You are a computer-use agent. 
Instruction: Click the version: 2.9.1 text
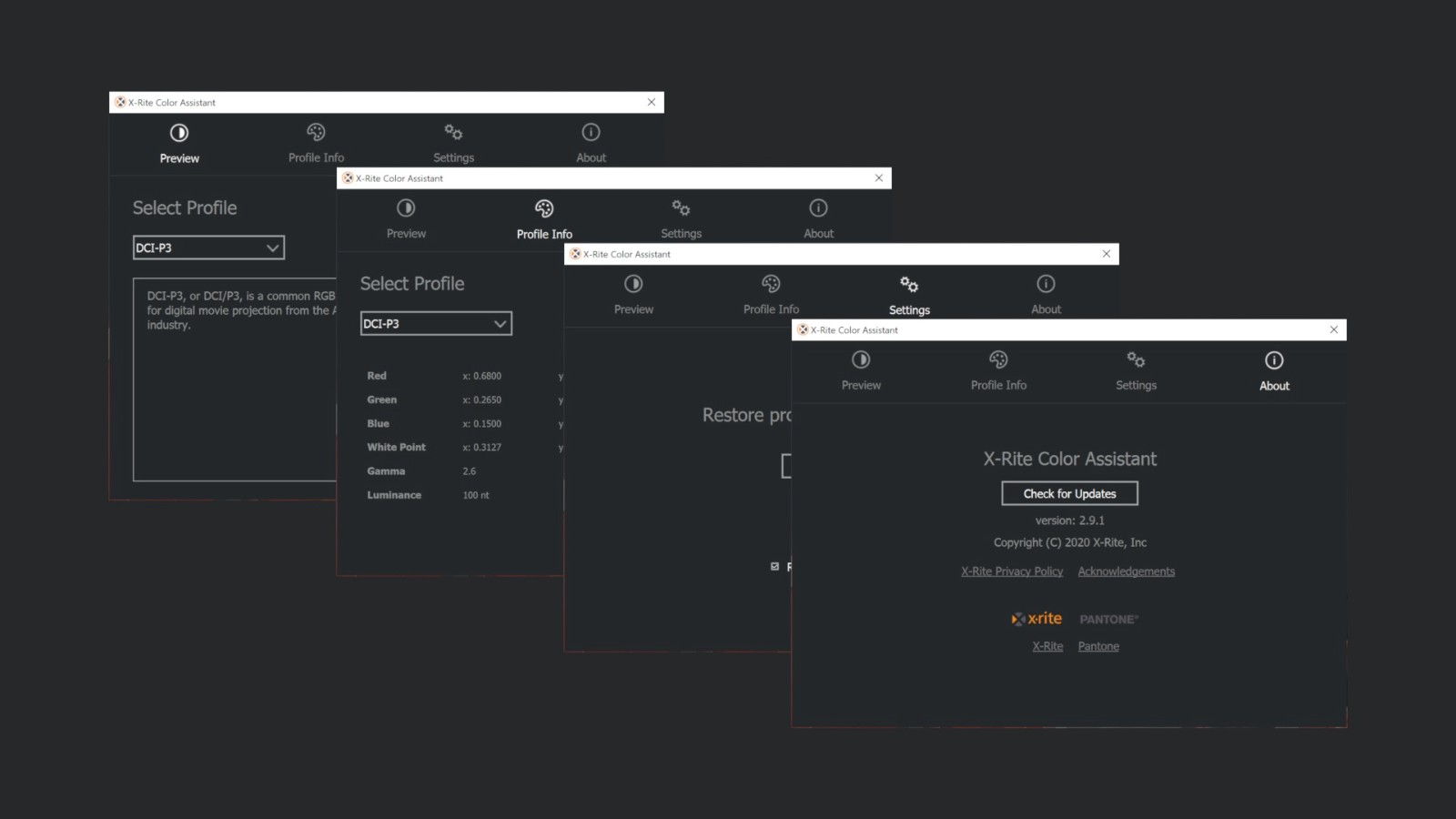coord(1069,521)
